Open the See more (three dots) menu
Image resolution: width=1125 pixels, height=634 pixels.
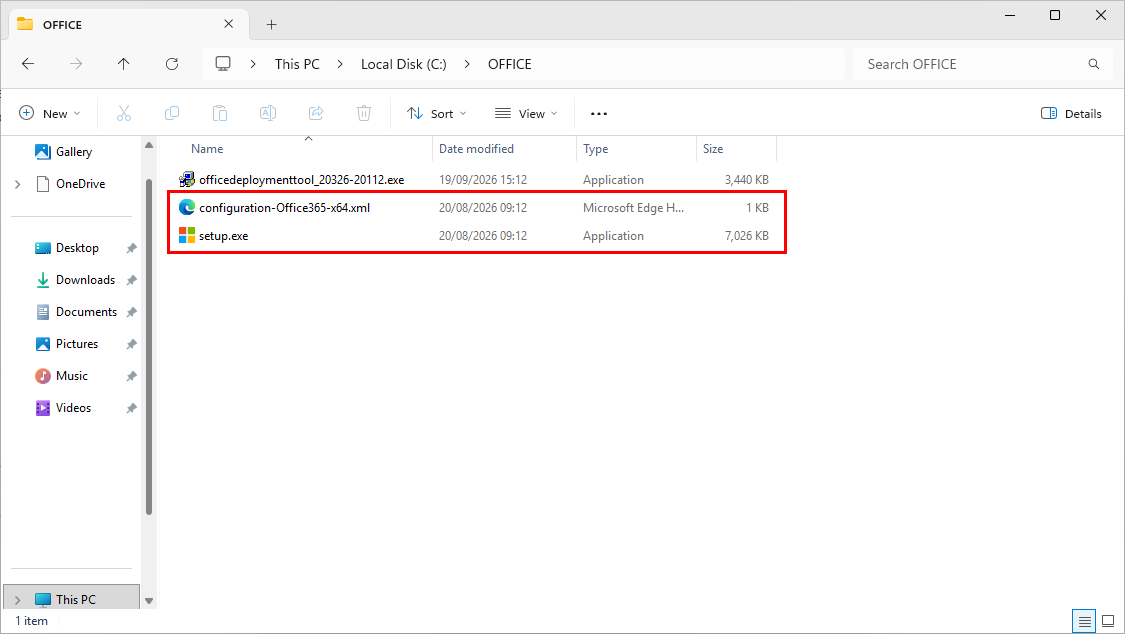point(598,113)
